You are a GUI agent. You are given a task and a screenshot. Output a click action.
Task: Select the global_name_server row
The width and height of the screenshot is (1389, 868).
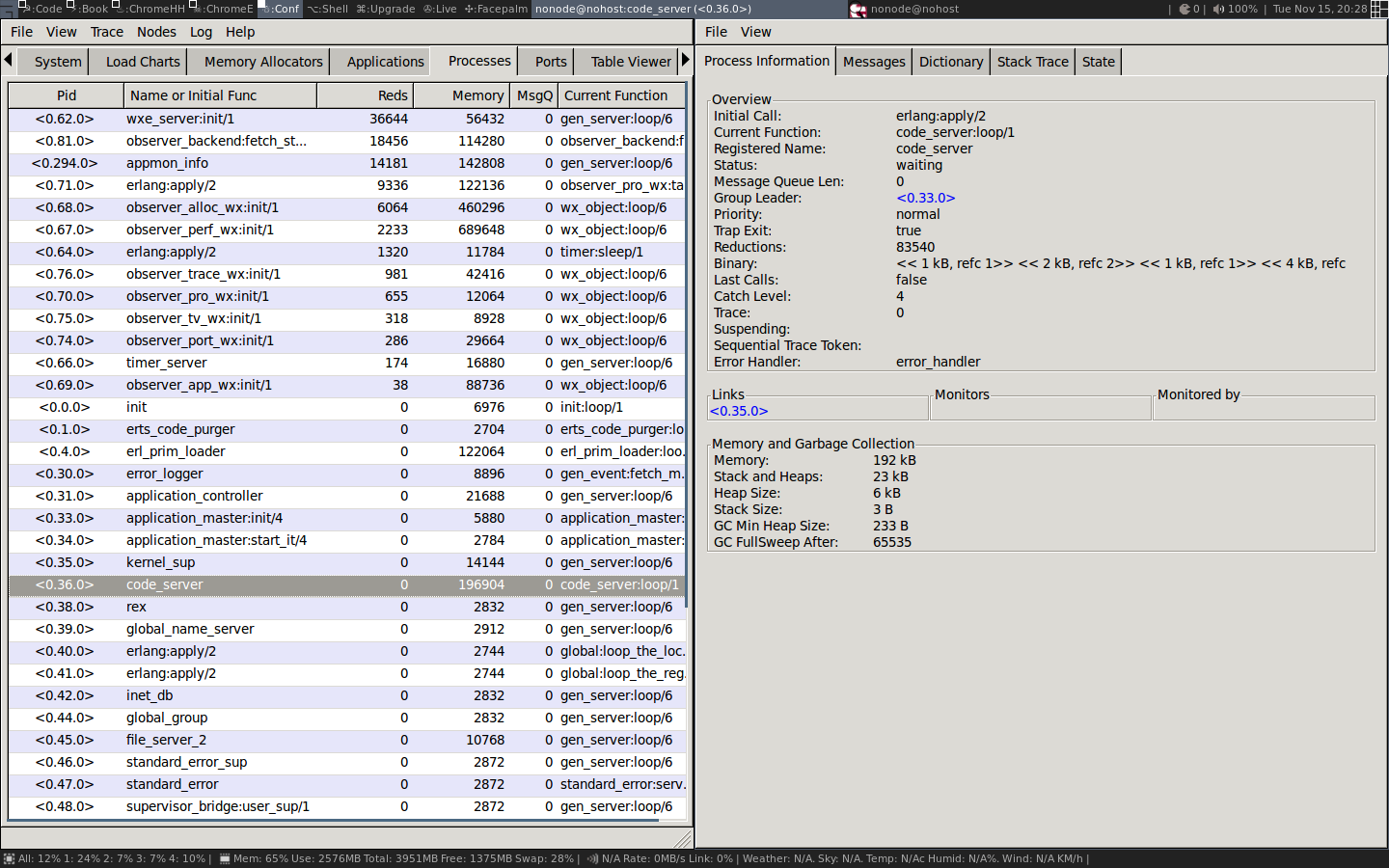tap(347, 629)
